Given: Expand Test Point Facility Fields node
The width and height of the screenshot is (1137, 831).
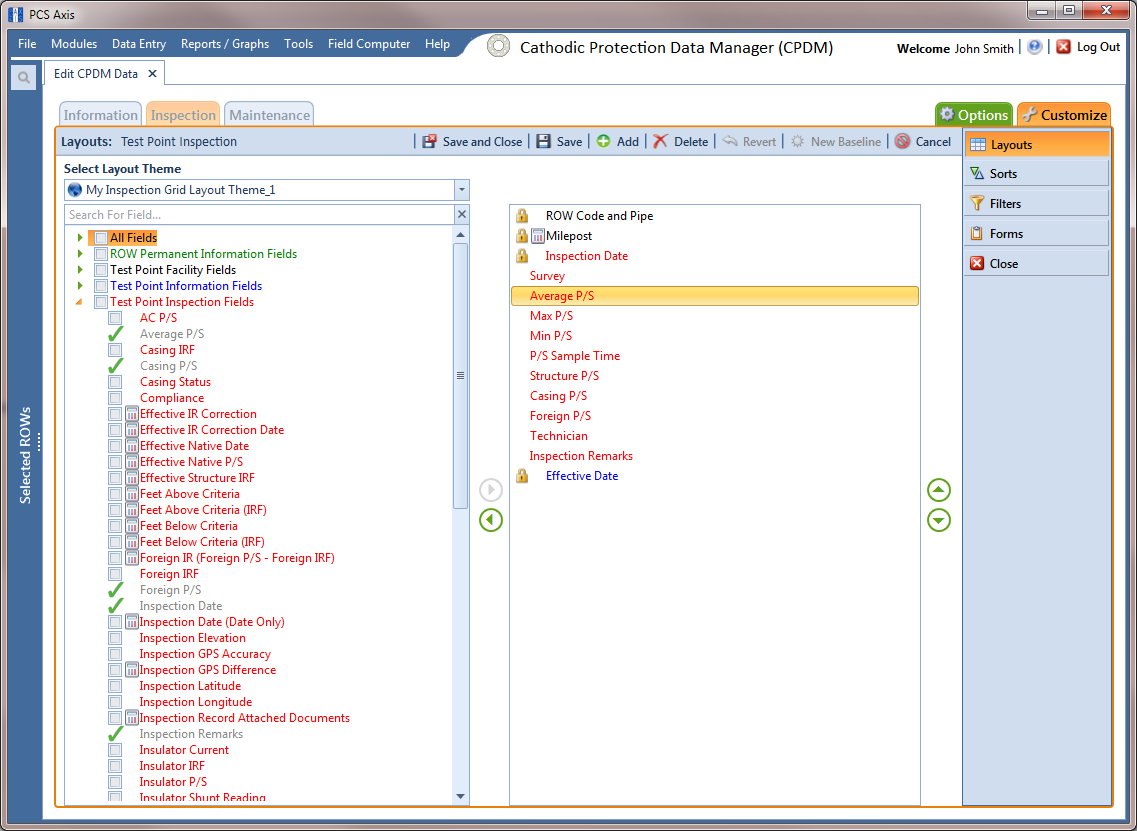Looking at the screenshot, I should [x=80, y=270].
